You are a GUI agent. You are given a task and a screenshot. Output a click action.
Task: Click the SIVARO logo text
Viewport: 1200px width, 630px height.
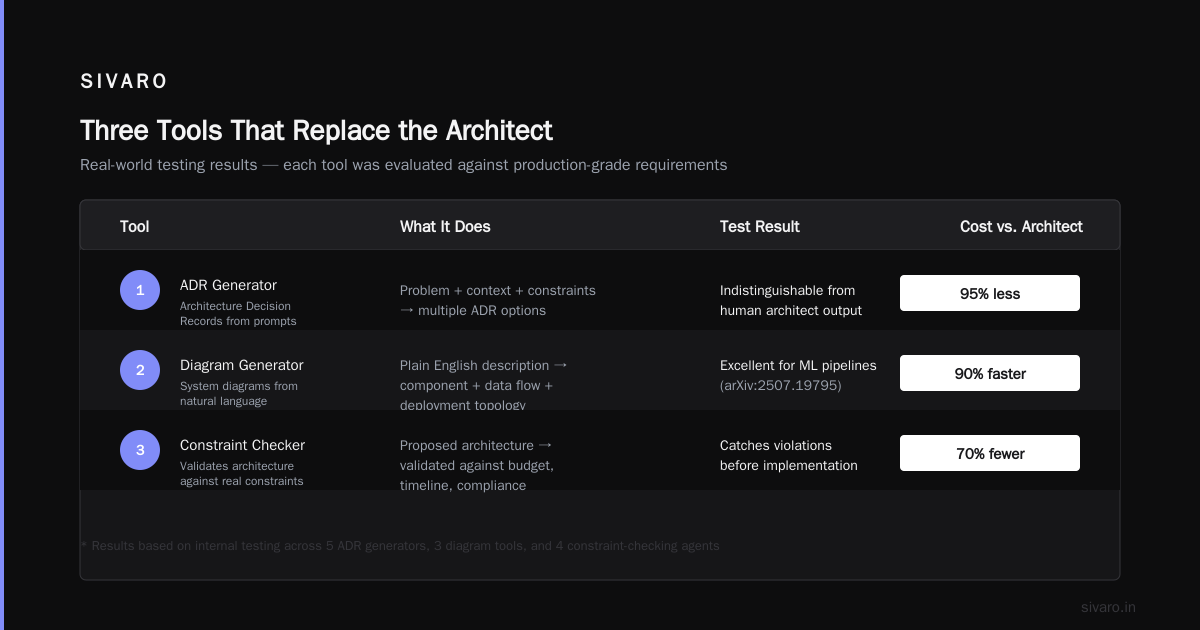pos(124,82)
